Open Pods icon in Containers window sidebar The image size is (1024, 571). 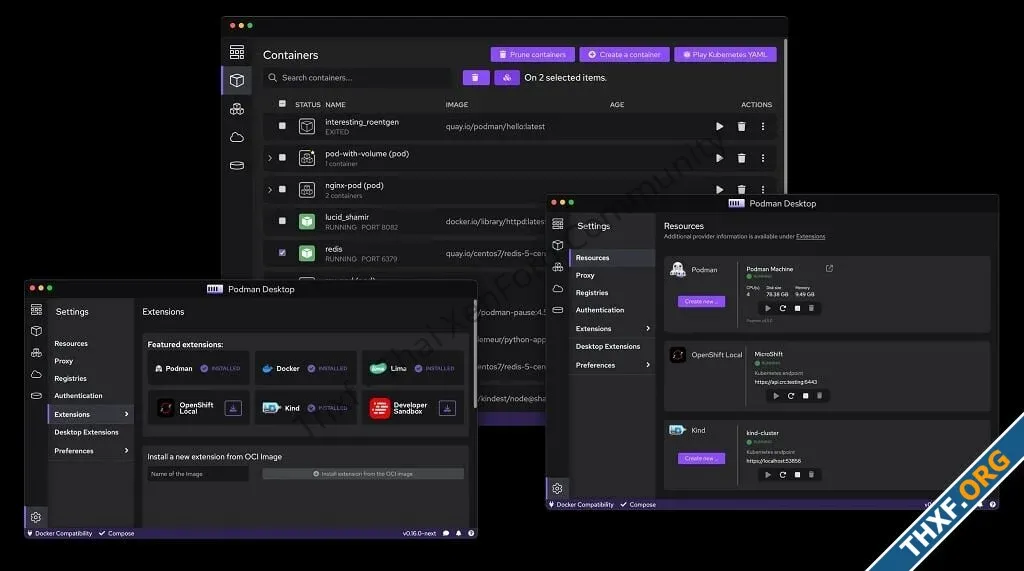pos(236,109)
